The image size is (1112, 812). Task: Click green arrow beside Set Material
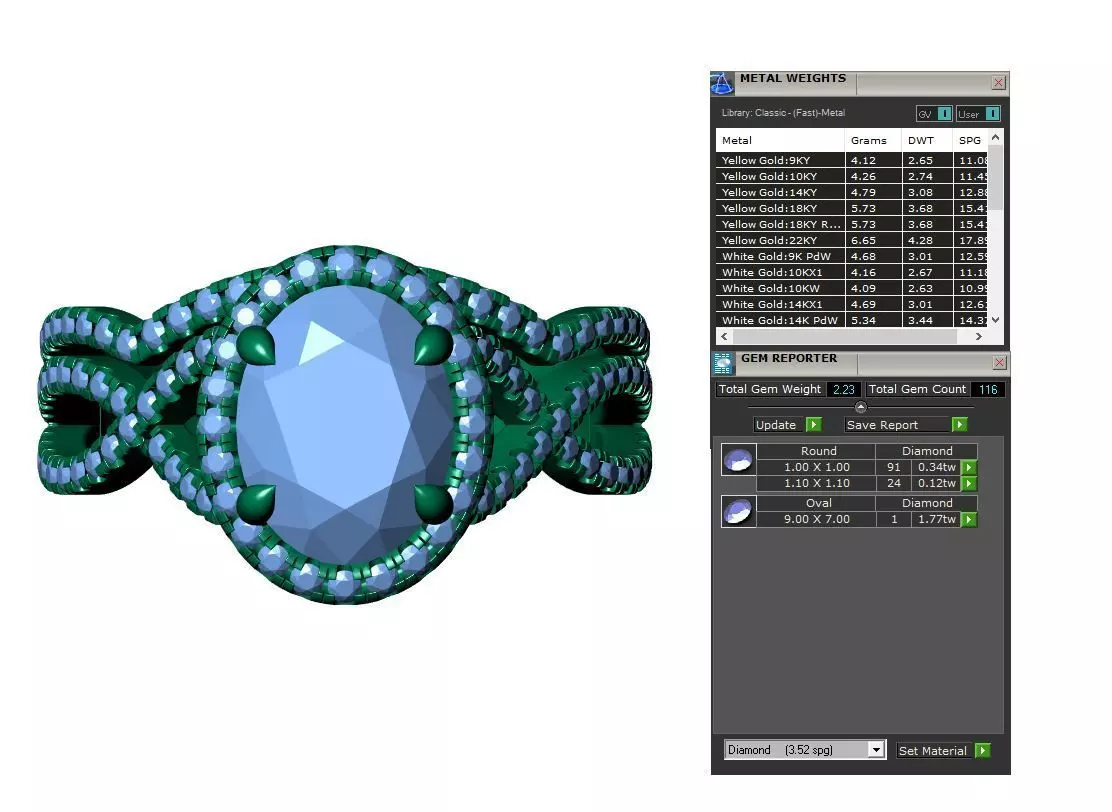coord(983,751)
